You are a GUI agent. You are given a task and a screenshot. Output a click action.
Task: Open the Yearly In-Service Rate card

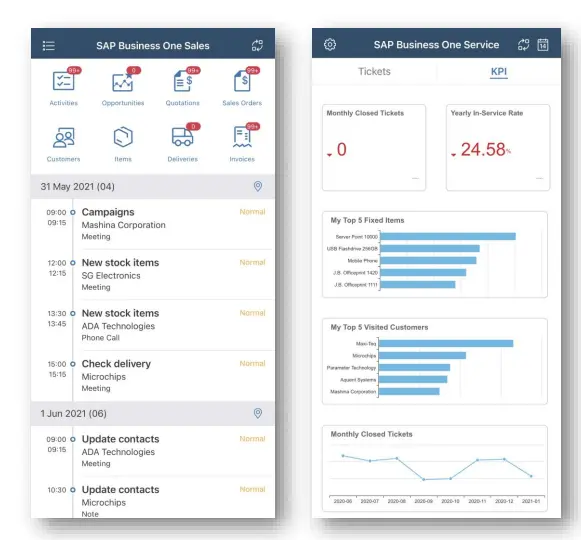498,148
